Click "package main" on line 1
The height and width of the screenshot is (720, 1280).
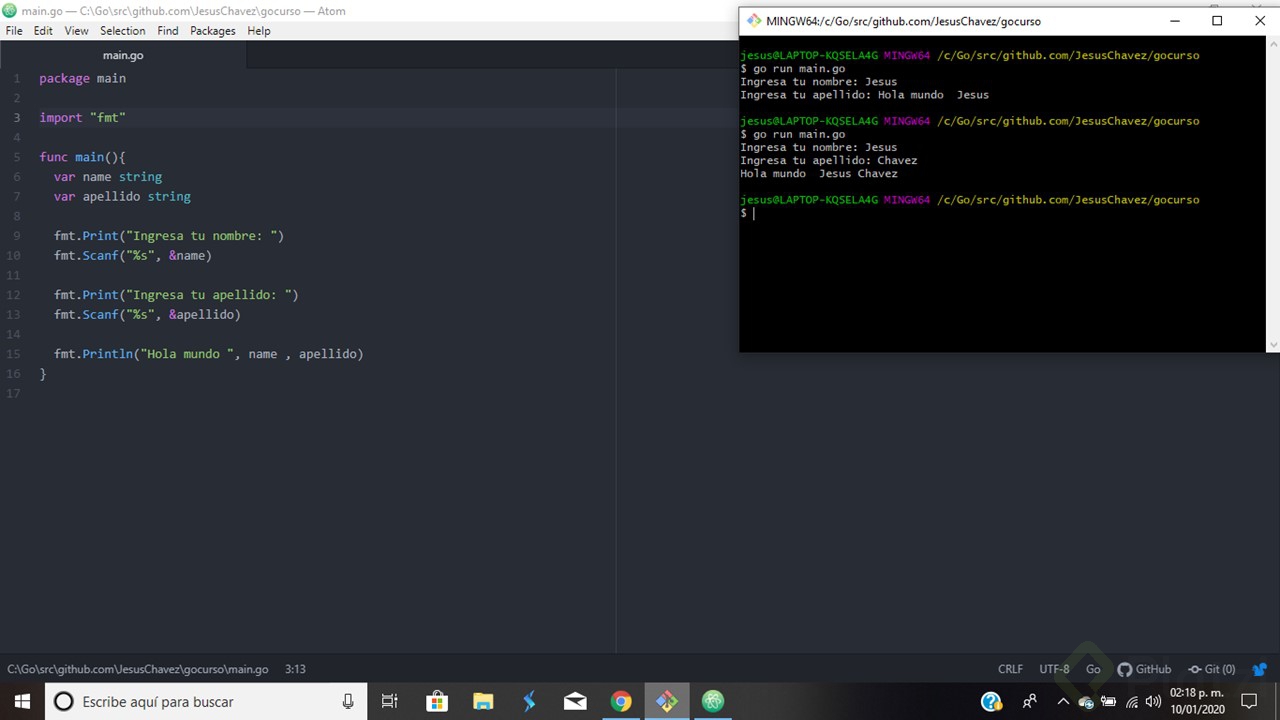83,78
